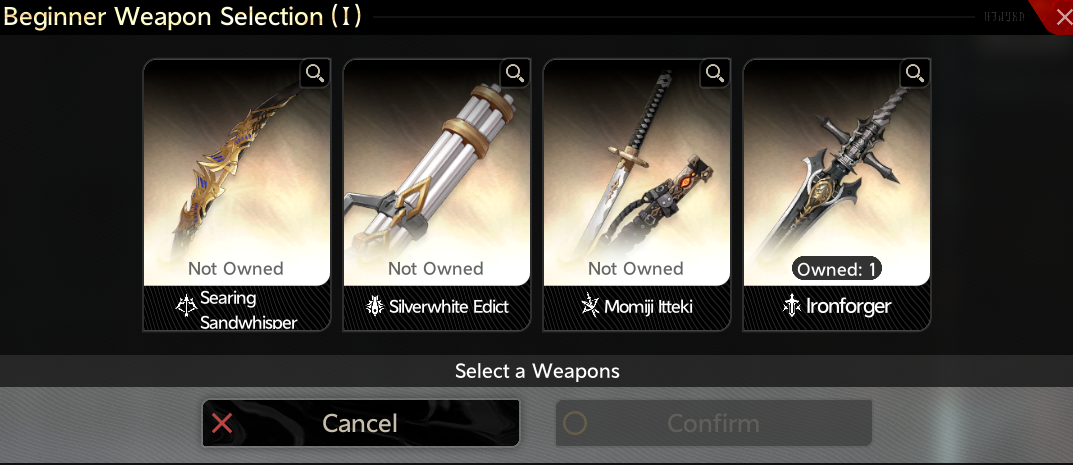Viewport: 1073px width, 465px height.
Task: Click the weapon type icon beside Silverwhite Edict
Action: [x=375, y=306]
